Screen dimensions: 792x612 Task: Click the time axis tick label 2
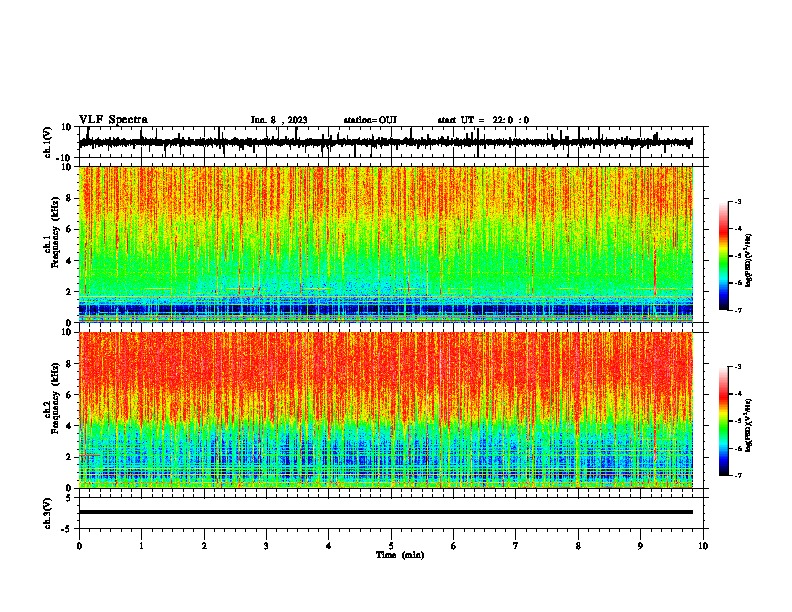(x=204, y=546)
